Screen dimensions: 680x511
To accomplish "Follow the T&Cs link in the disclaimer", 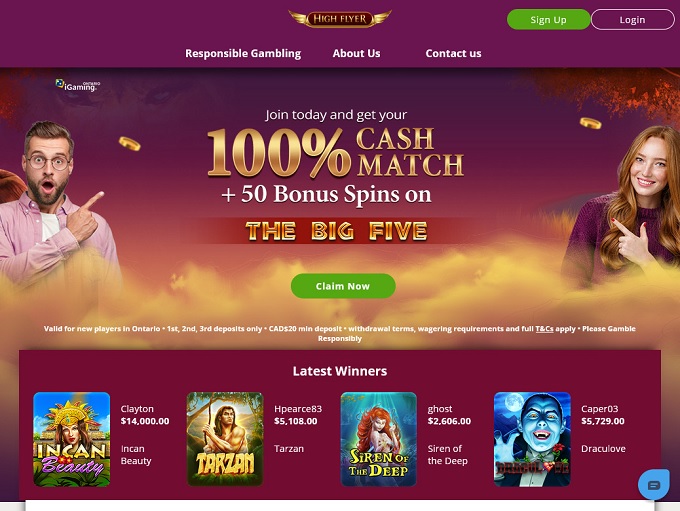I will [544, 329].
